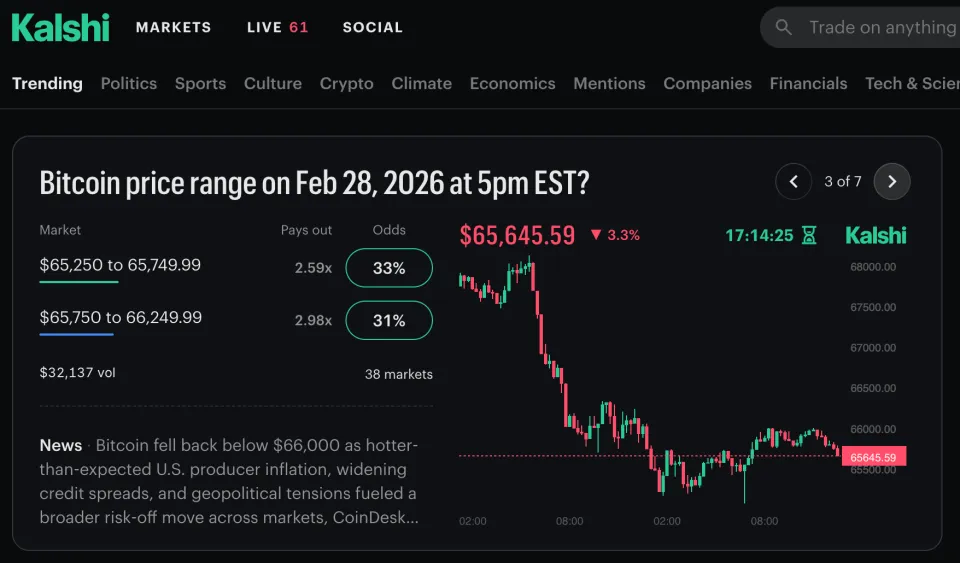
Task: Select the Economics category tab
Action: coord(512,83)
